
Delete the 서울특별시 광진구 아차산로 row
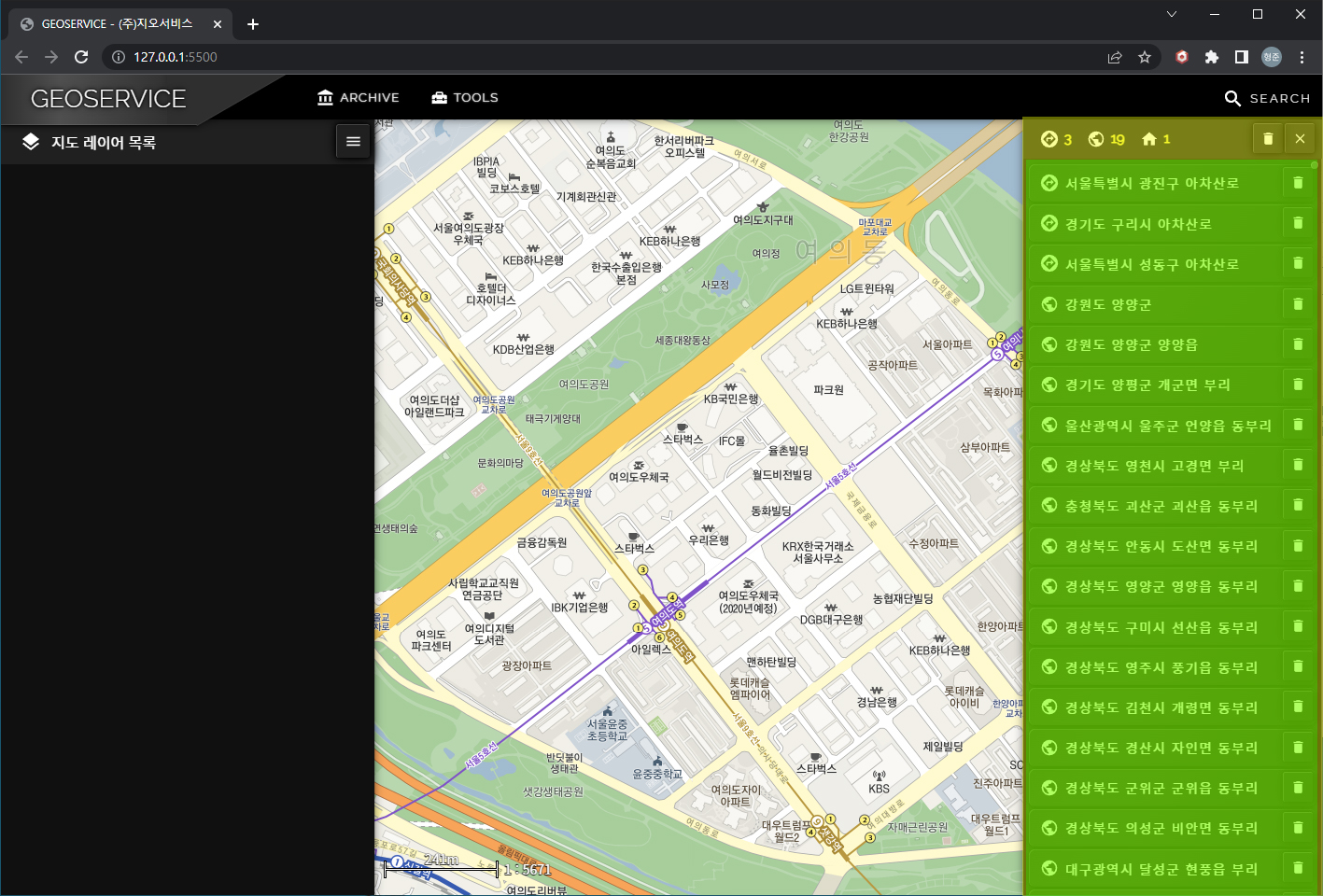click(1298, 183)
